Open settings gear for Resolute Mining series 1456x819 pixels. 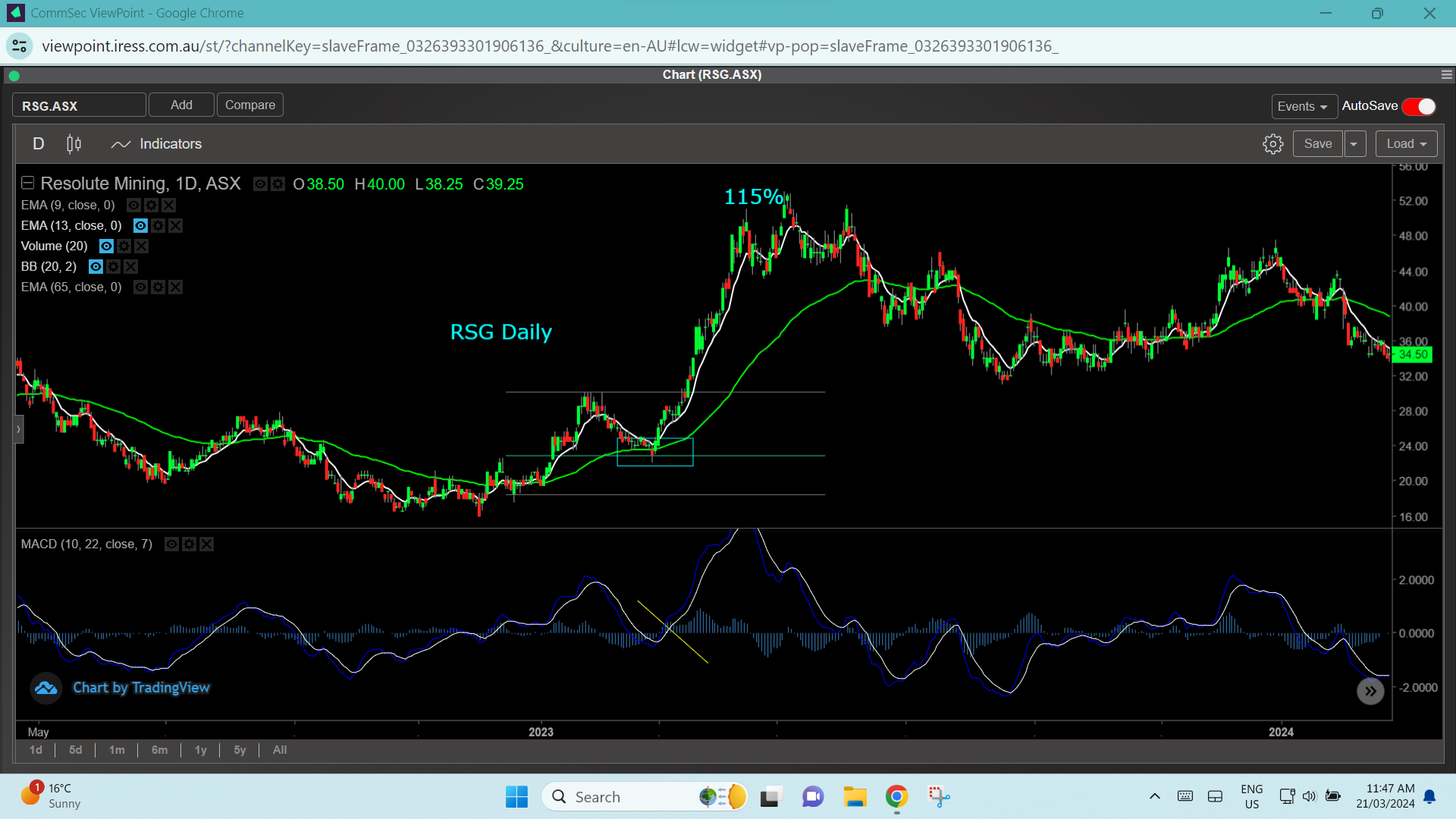coord(278,184)
